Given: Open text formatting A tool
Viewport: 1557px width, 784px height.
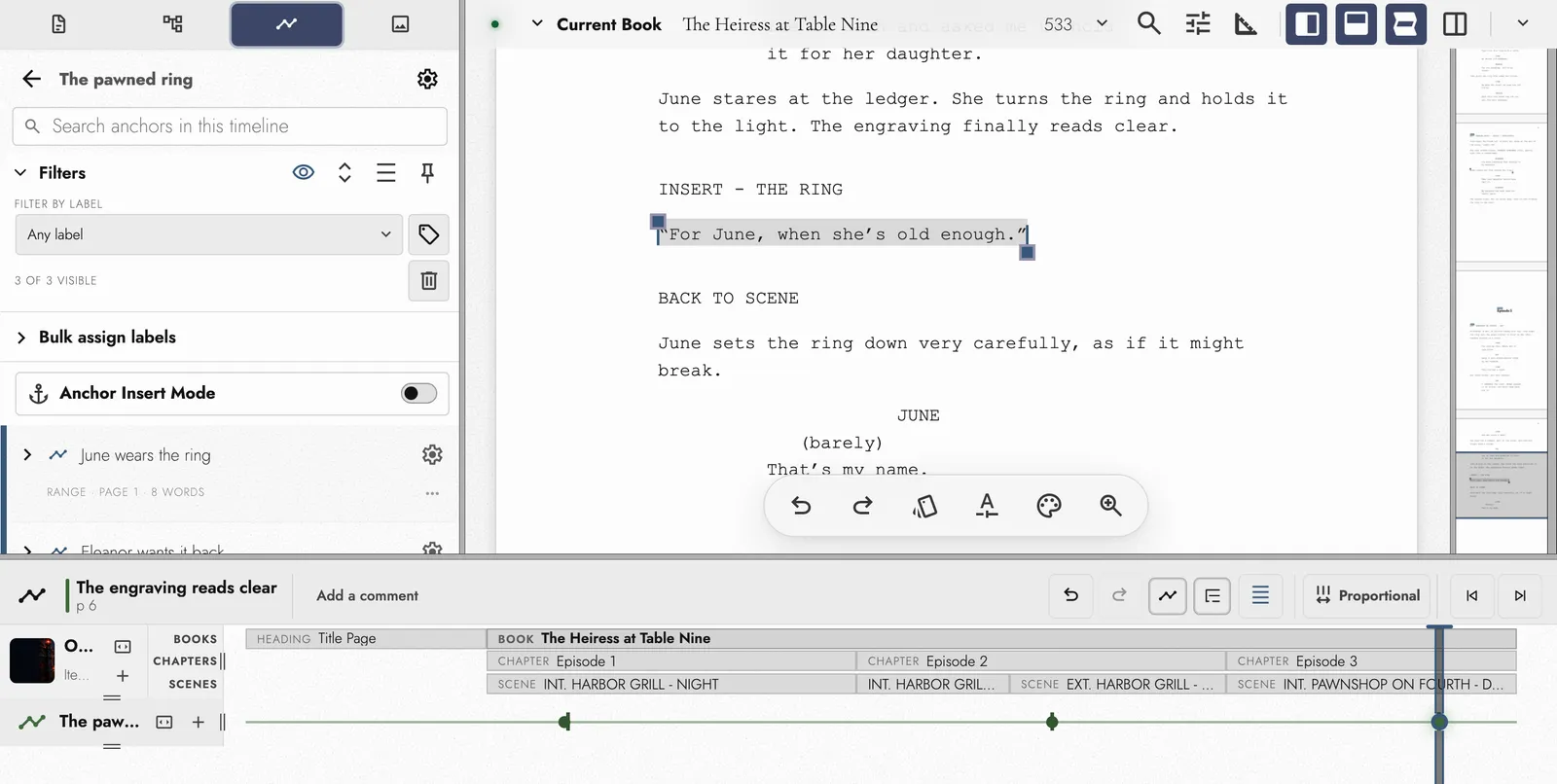Looking at the screenshot, I should pos(987,506).
